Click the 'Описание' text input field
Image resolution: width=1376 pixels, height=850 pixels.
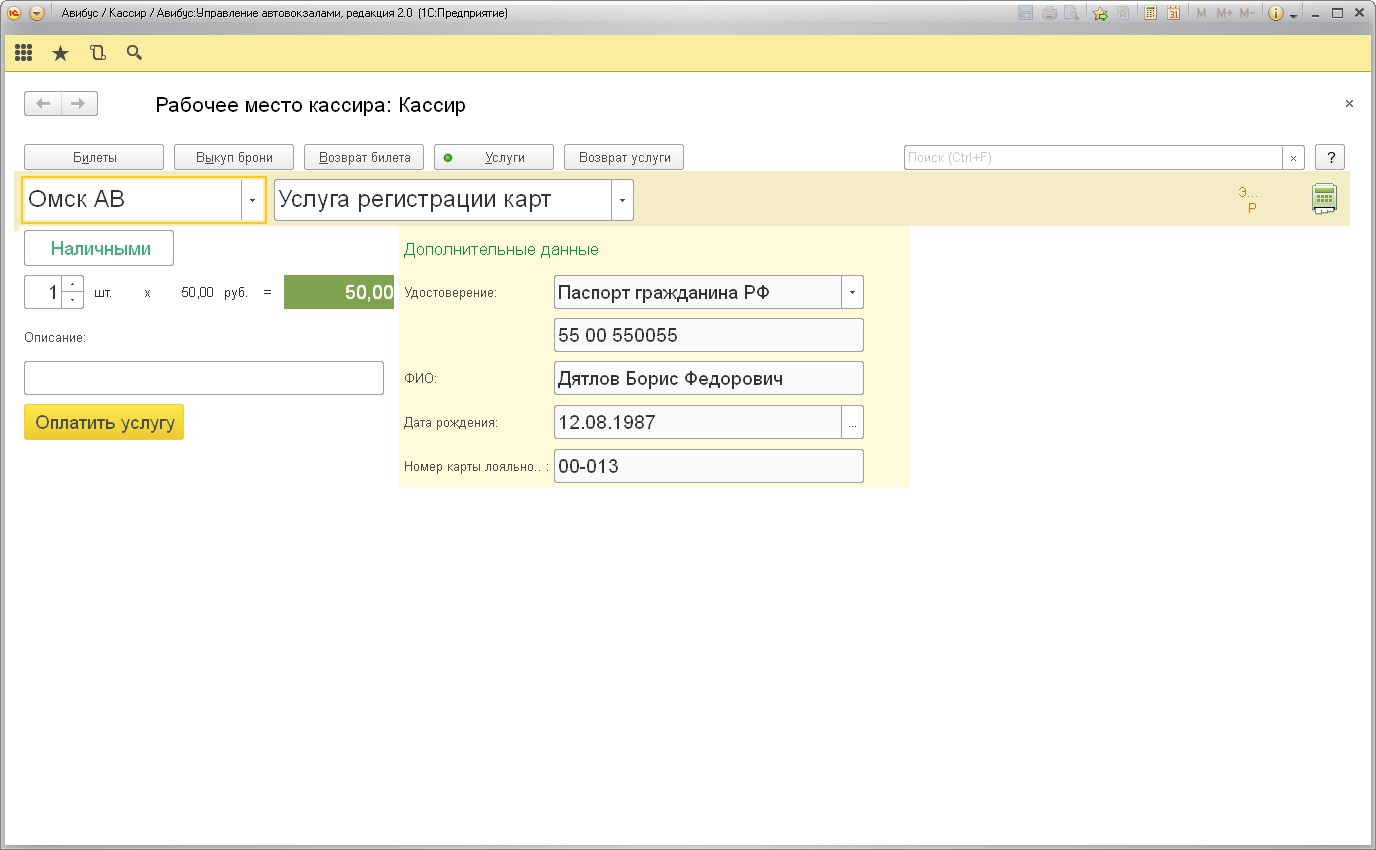tap(204, 378)
